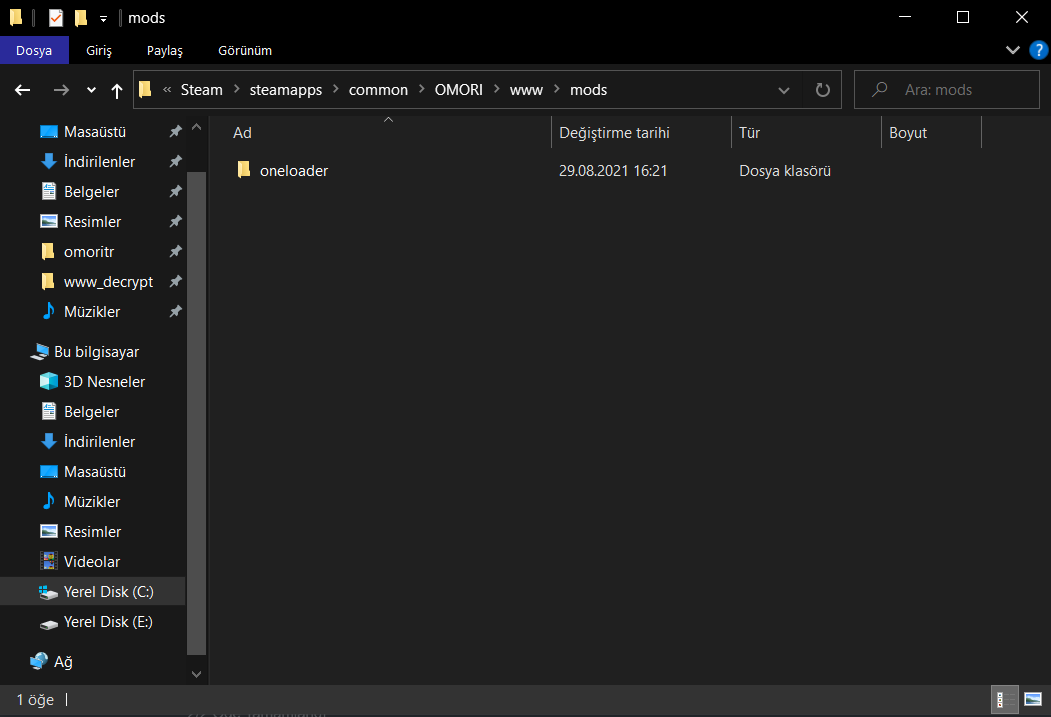This screenshot has width=1051, height=717.
Task: Click the Dosya klasörü type cell
Action: coord(784,171)
